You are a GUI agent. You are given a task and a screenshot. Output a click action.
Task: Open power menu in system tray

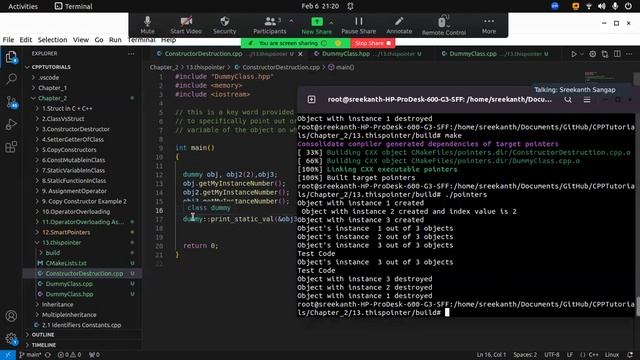[628, 6]
